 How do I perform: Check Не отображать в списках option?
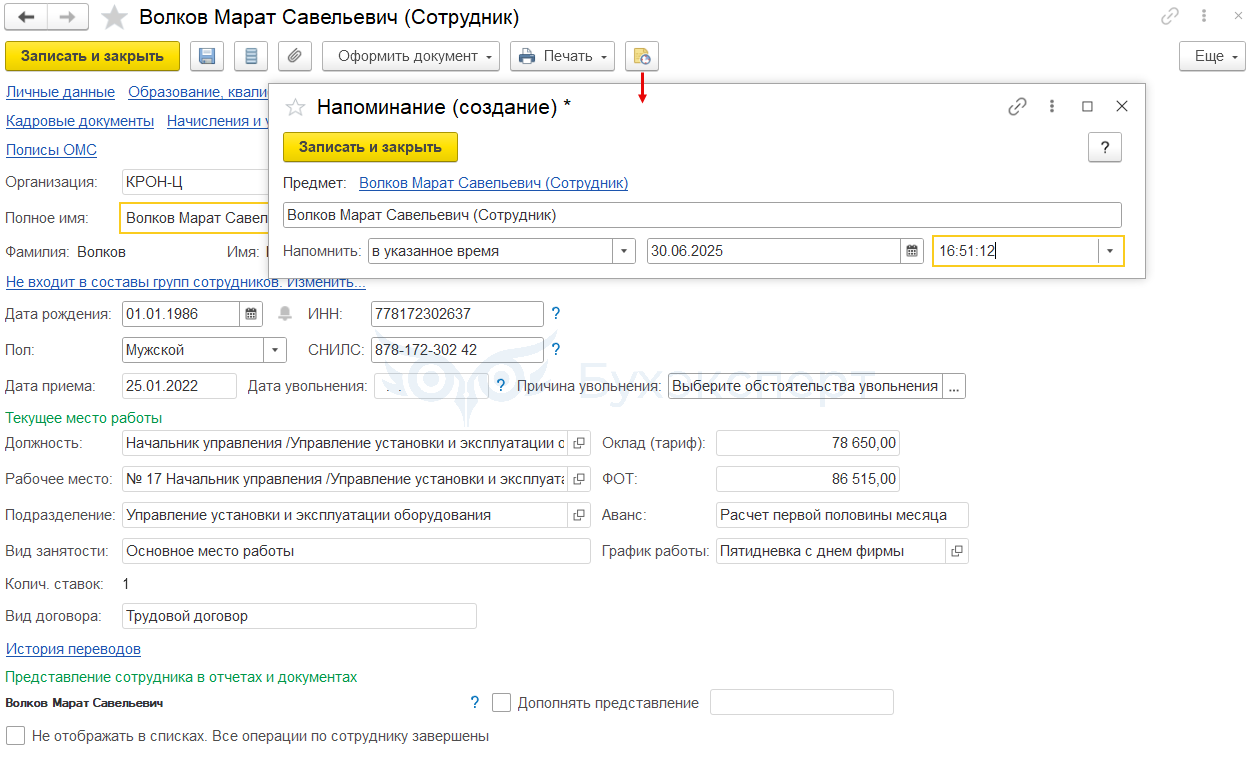click(16, 736)
